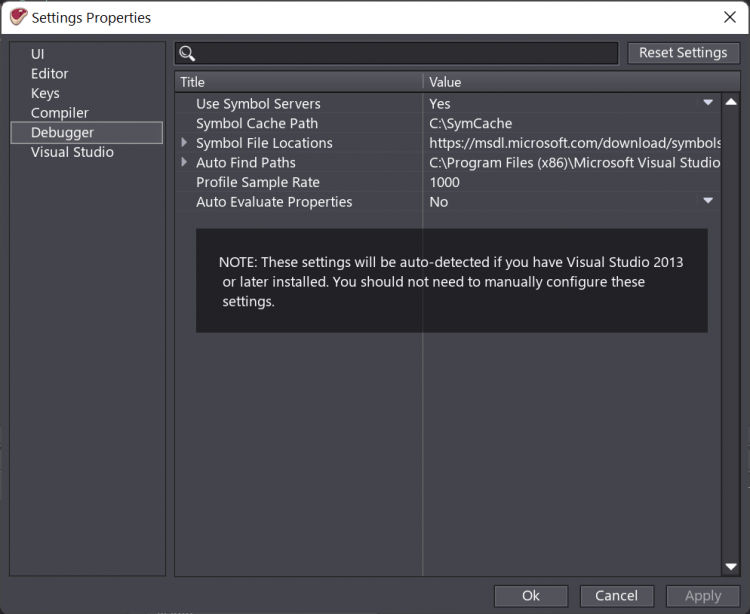
Task: Click the search magnifier icon
Action: click(x=187, y=54)
